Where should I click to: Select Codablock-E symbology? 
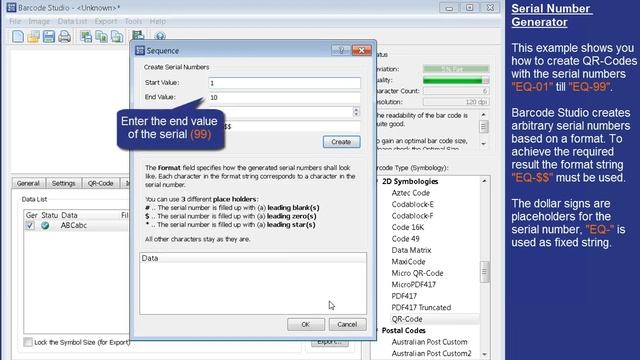(412, 204)
